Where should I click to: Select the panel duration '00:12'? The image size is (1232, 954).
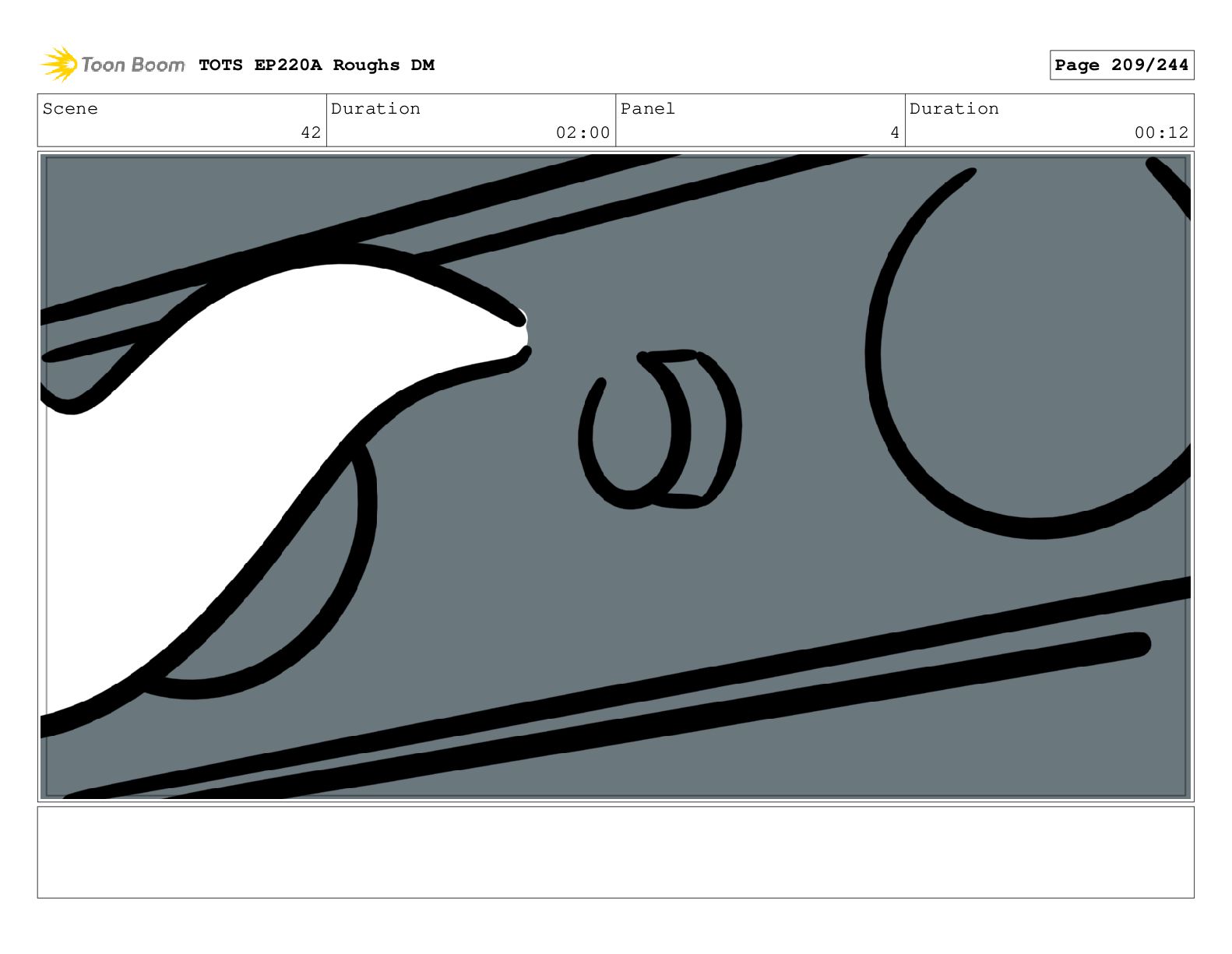pyautogui.click(x=1161, y=132)
